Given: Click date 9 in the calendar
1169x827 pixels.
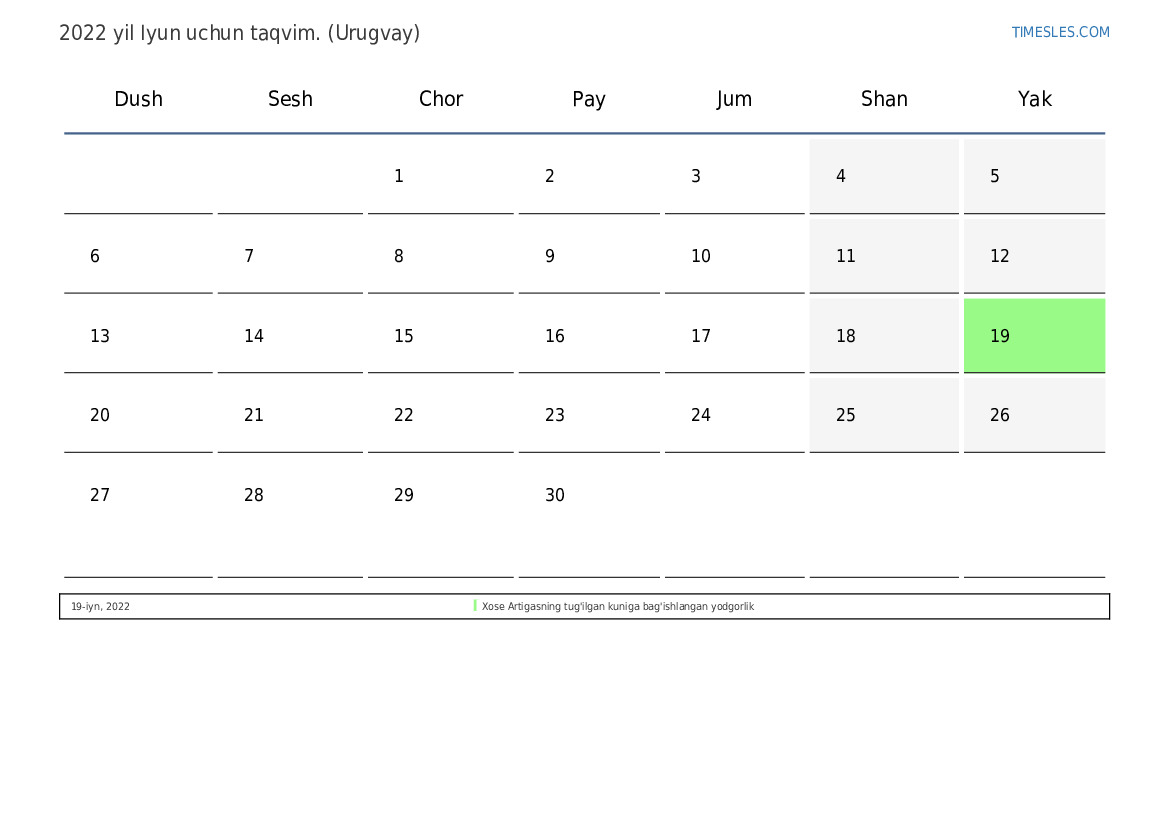Looking at the screenshot, I should [549, 256].
